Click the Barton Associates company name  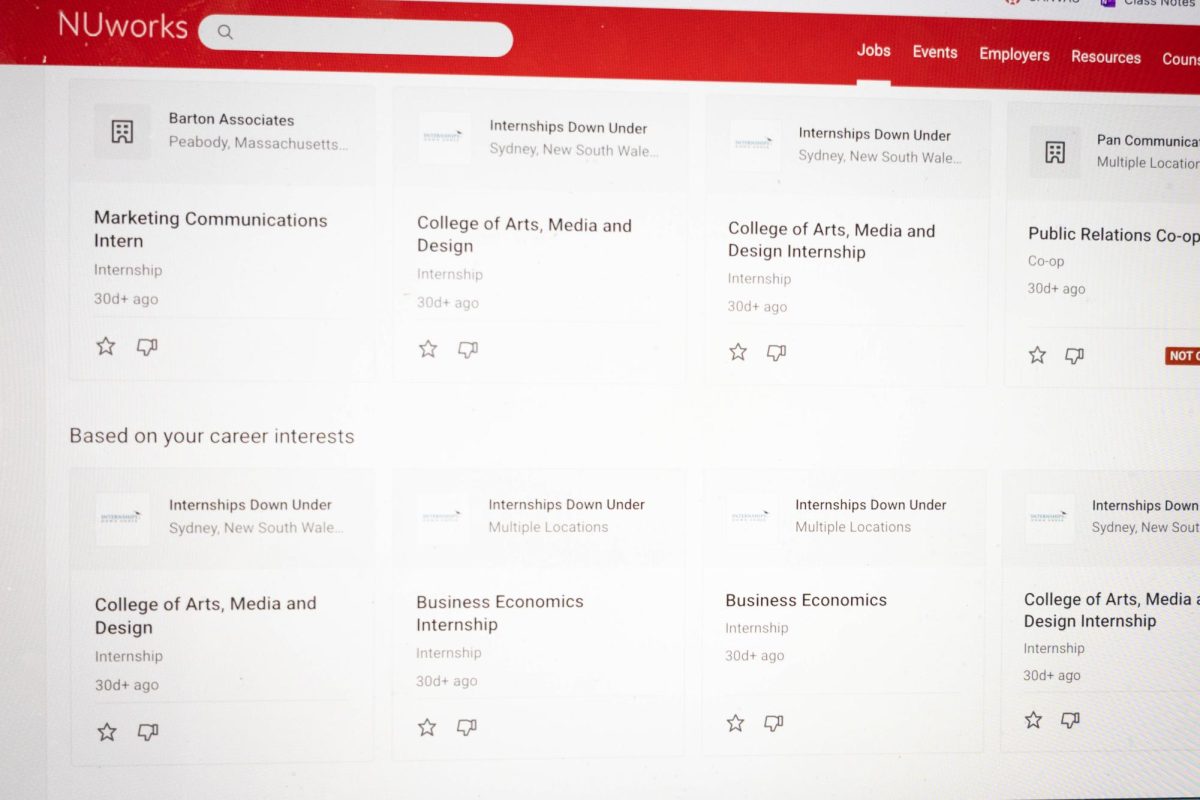point(231,119)
